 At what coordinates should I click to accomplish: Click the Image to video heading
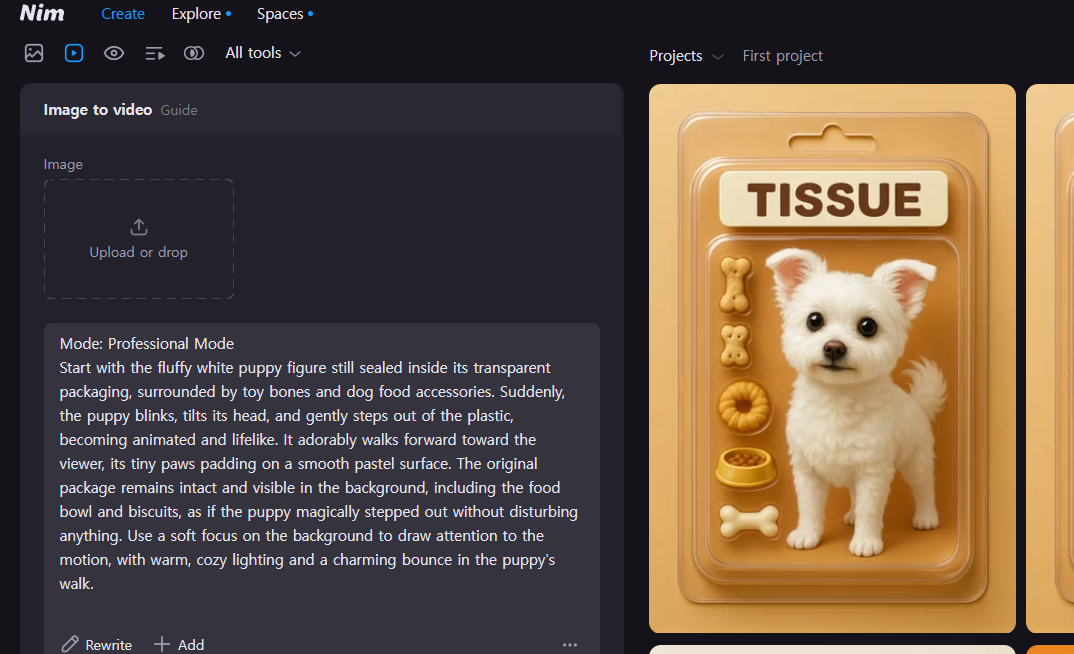pyautogui.click(x=98, y=110)
